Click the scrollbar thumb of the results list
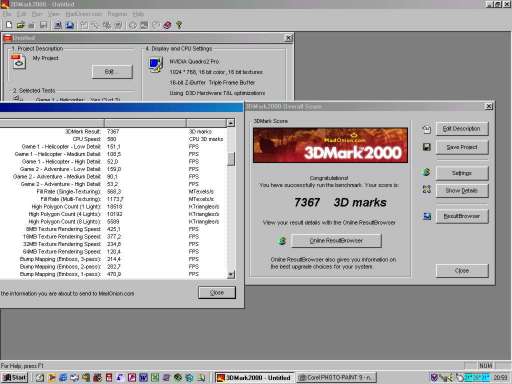The image size is (512, 384). pos(231,159)
